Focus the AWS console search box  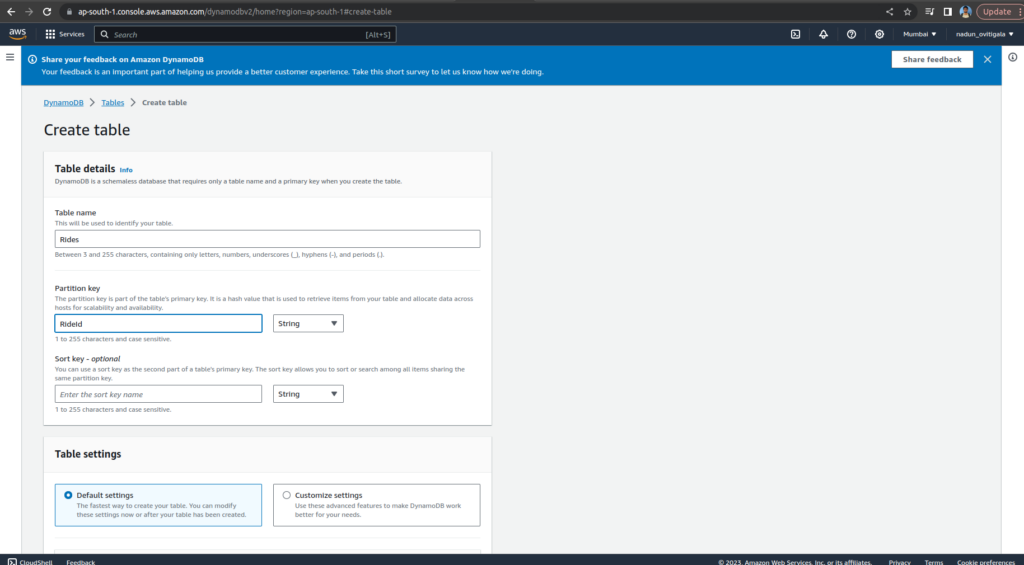tap(245, 34)
